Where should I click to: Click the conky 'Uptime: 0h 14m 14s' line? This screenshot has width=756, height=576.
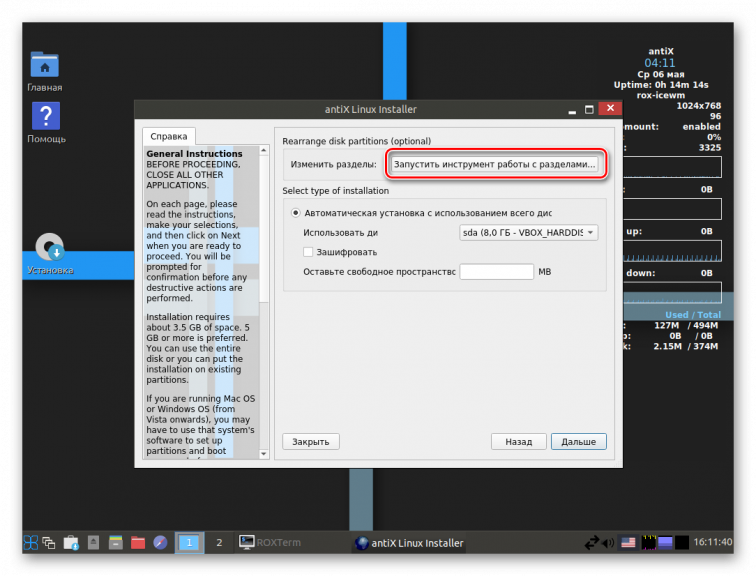pos(661,85)
